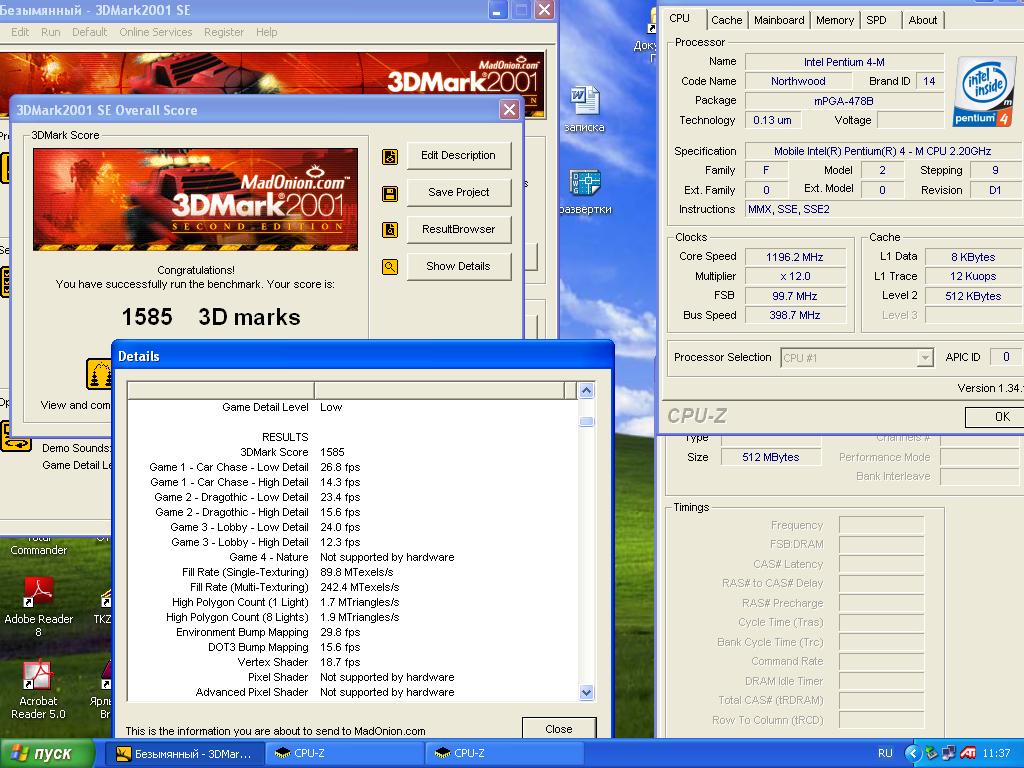
Task: Select the Fill Rate (Multi-Texturing) row
Action: (353, 587)
